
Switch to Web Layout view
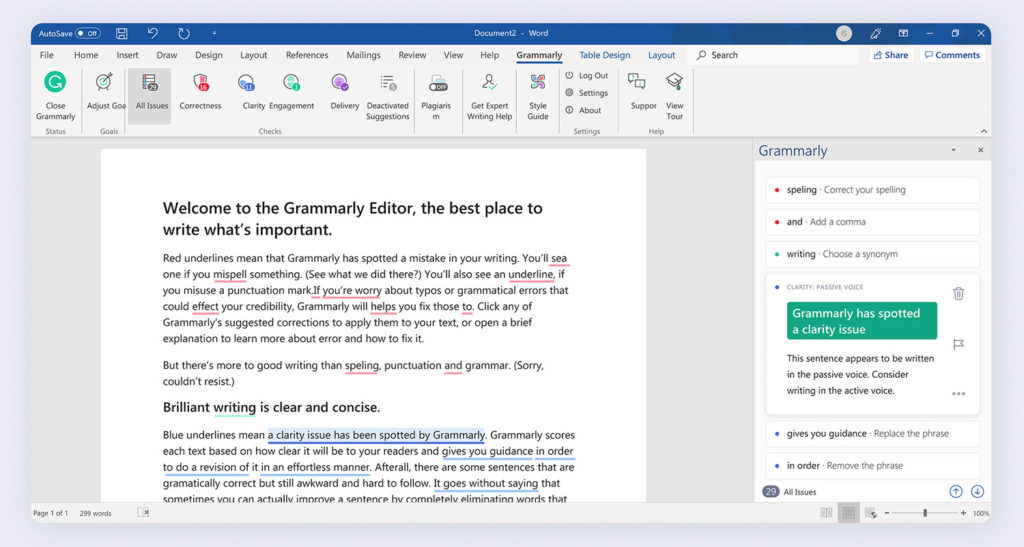tap(870, 513)
